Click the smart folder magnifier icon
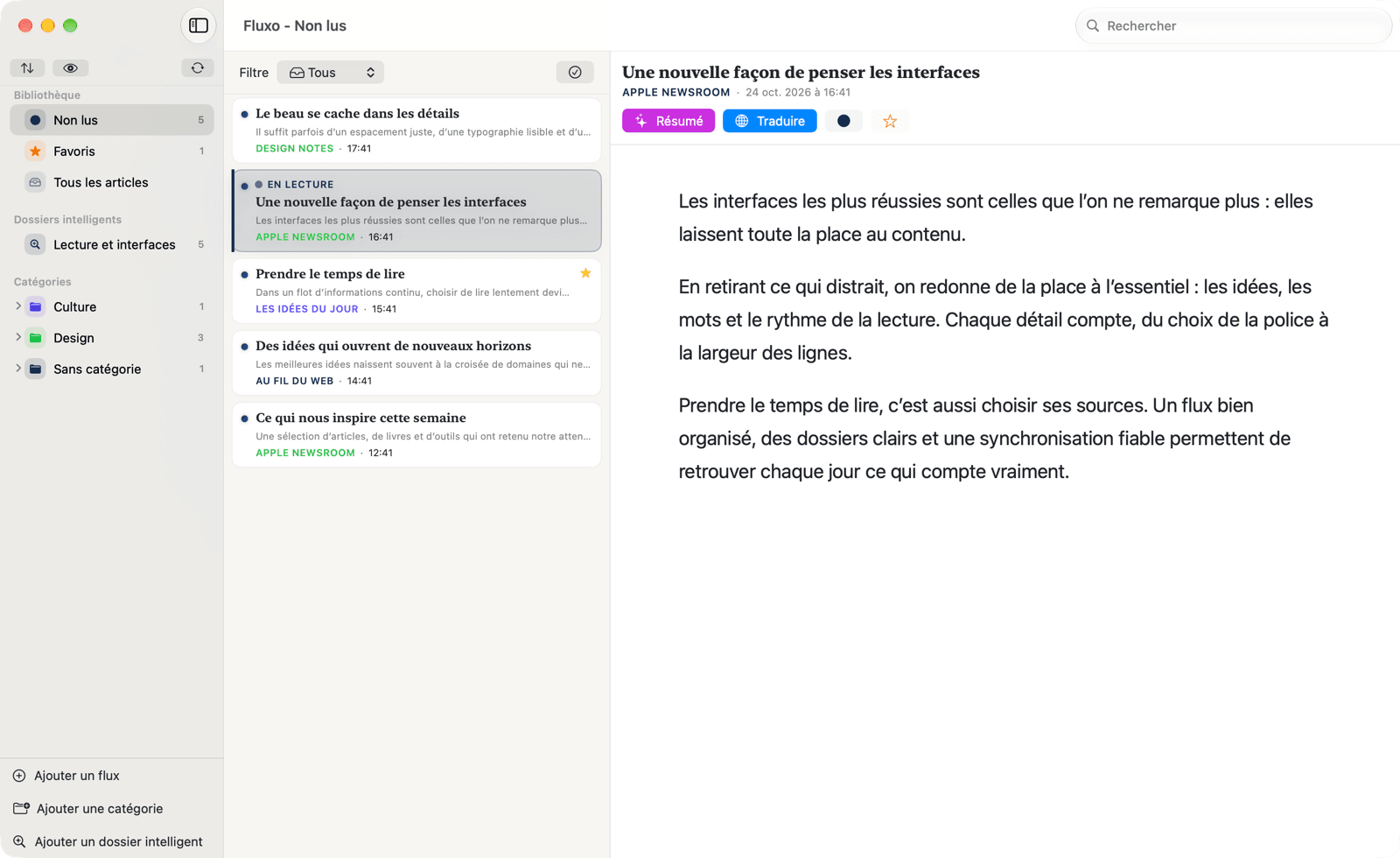 (x=35, y=244)
